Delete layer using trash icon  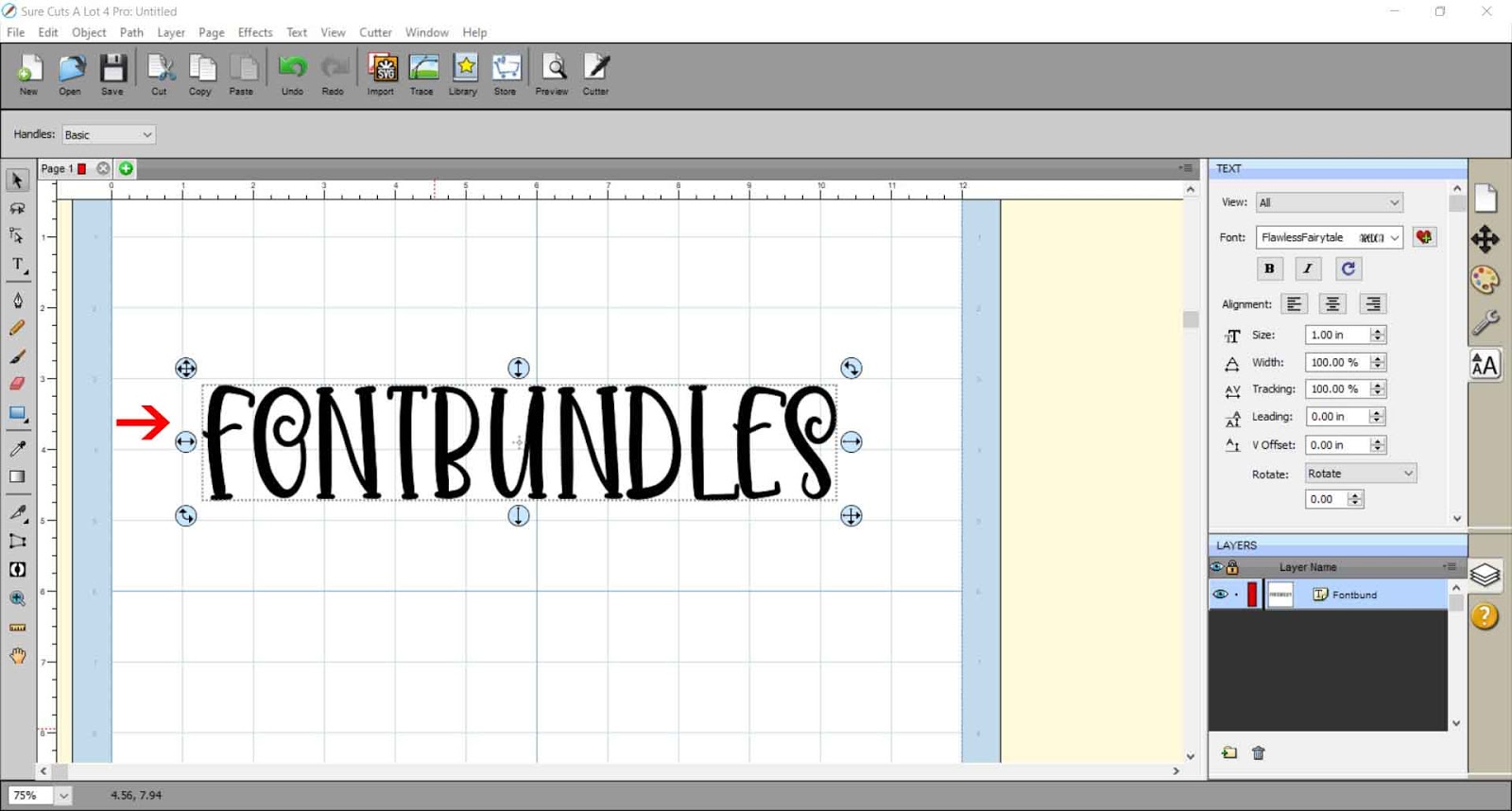(x=1258, y=753)
